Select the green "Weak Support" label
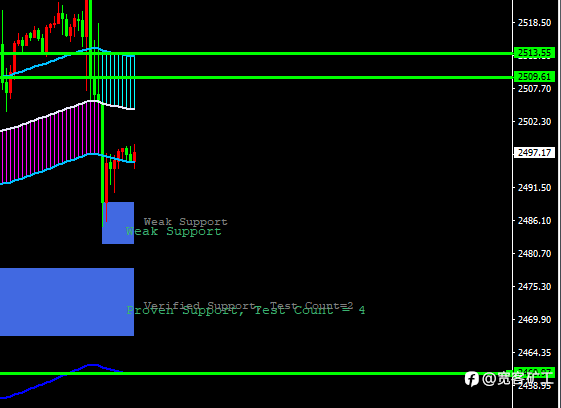Screen dimensions: 561x408 coord(174,231)
